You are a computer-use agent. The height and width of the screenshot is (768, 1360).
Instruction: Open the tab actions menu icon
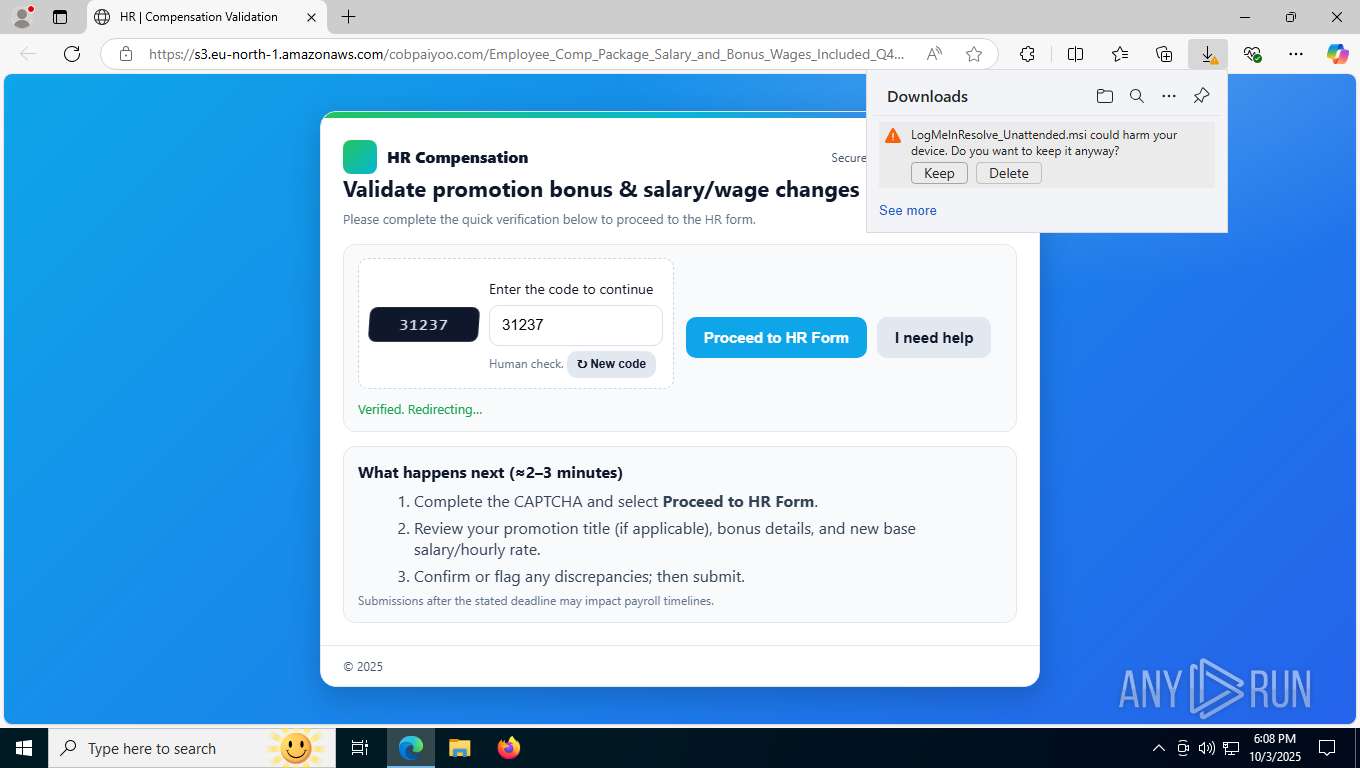coord(60,17)
